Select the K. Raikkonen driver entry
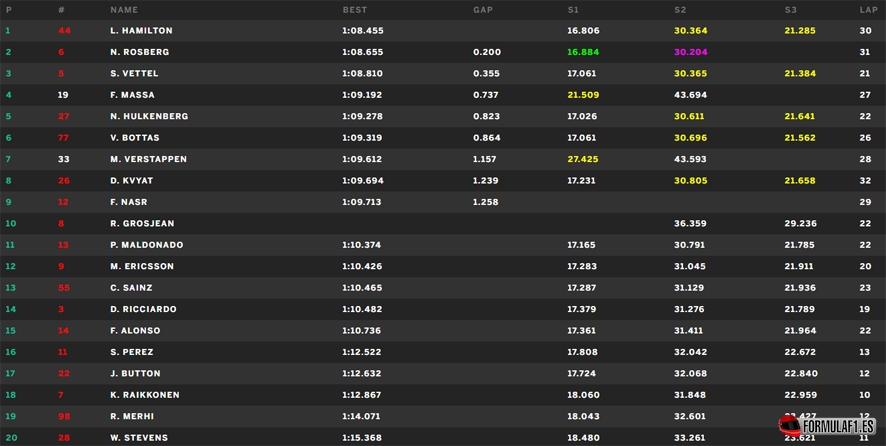 point(145,395)
